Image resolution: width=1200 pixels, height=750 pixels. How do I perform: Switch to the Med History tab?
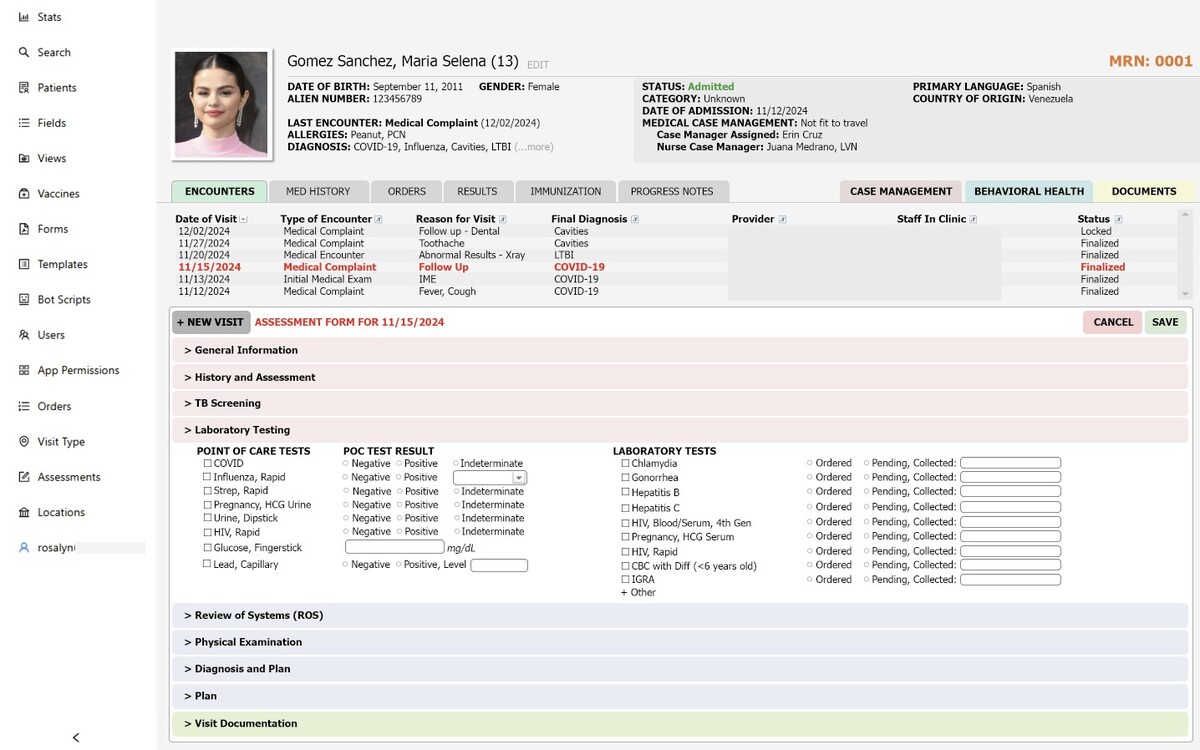pos(318,191)
